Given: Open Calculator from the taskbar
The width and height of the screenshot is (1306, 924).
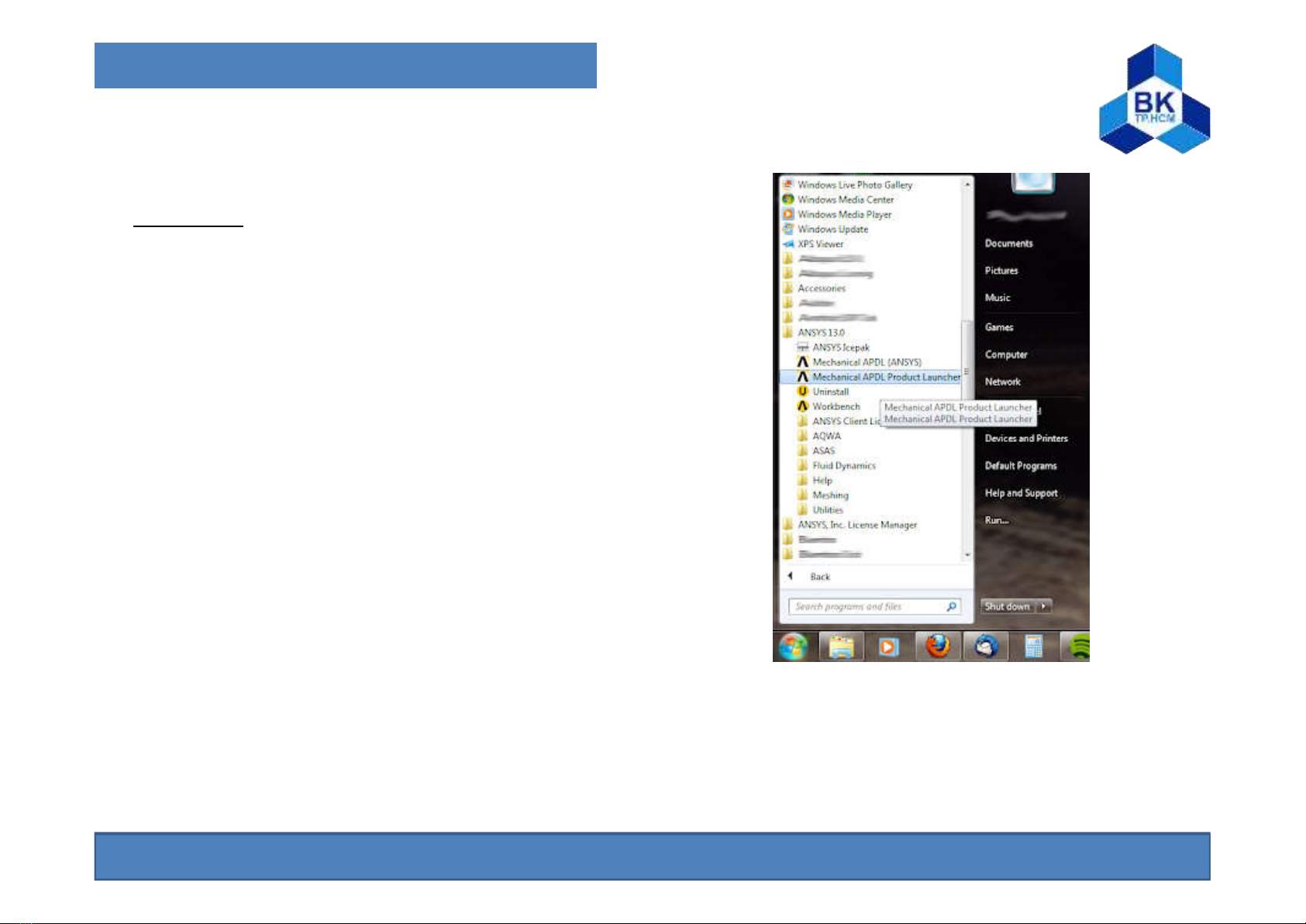Looking at the screenshot, I should point(1034,646).
